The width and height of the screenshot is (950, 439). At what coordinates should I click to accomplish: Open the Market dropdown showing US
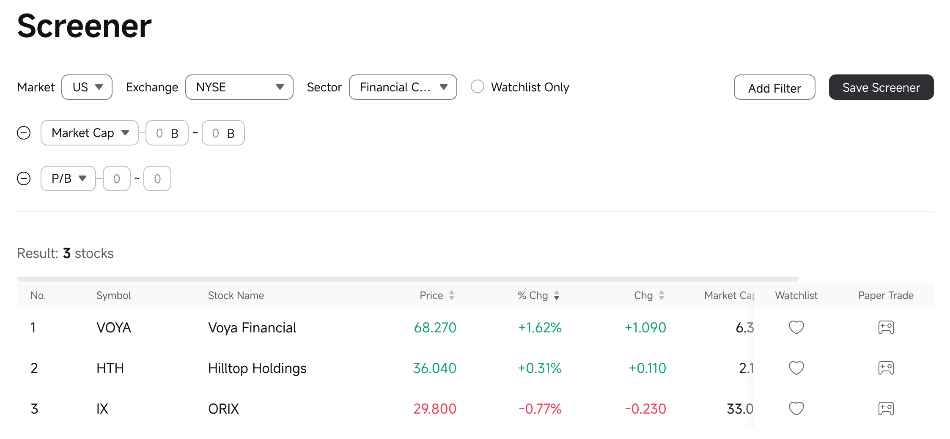click(x=87, y=87)
